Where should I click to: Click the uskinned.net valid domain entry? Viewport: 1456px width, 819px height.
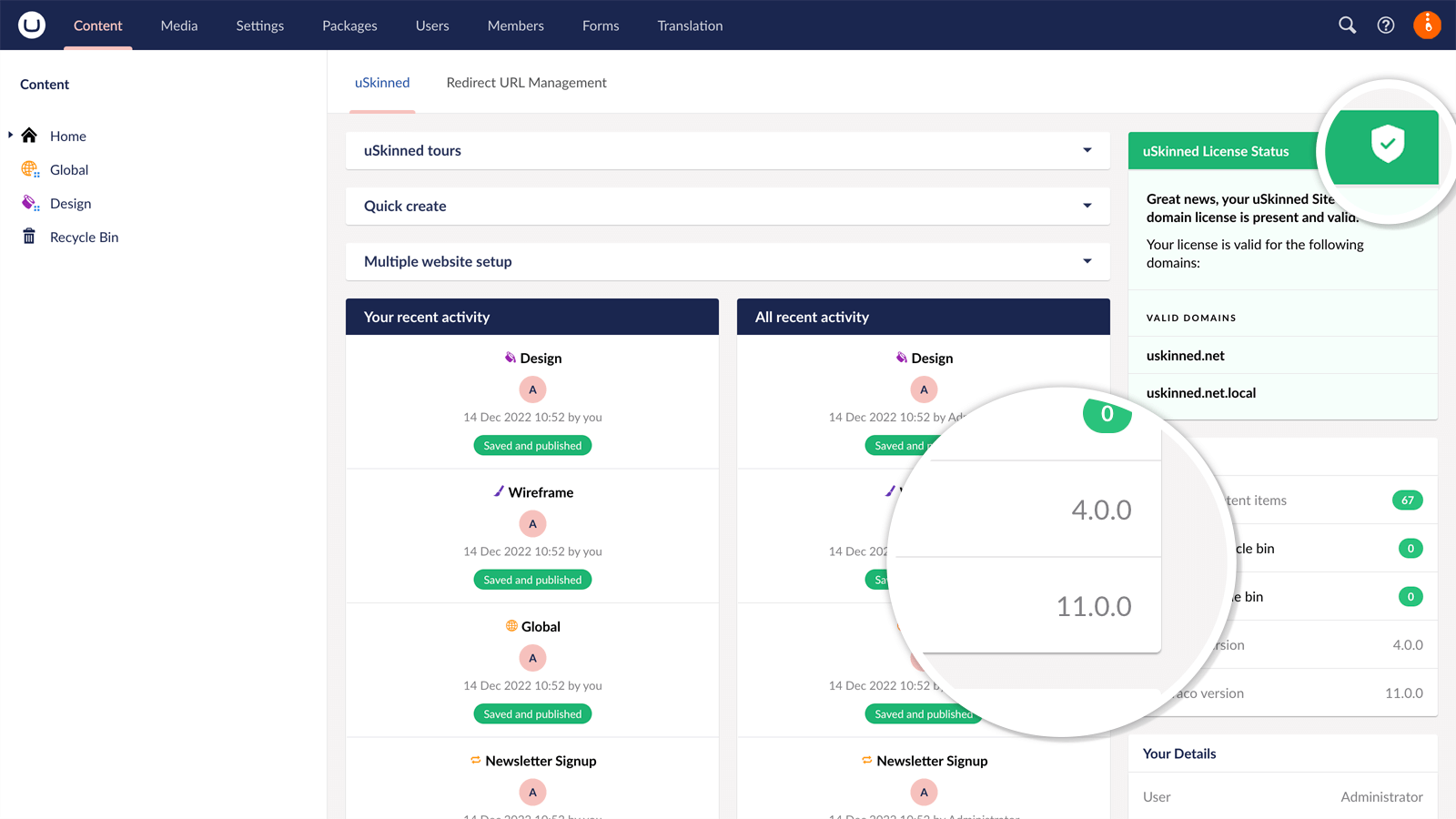pos(1185,355)
